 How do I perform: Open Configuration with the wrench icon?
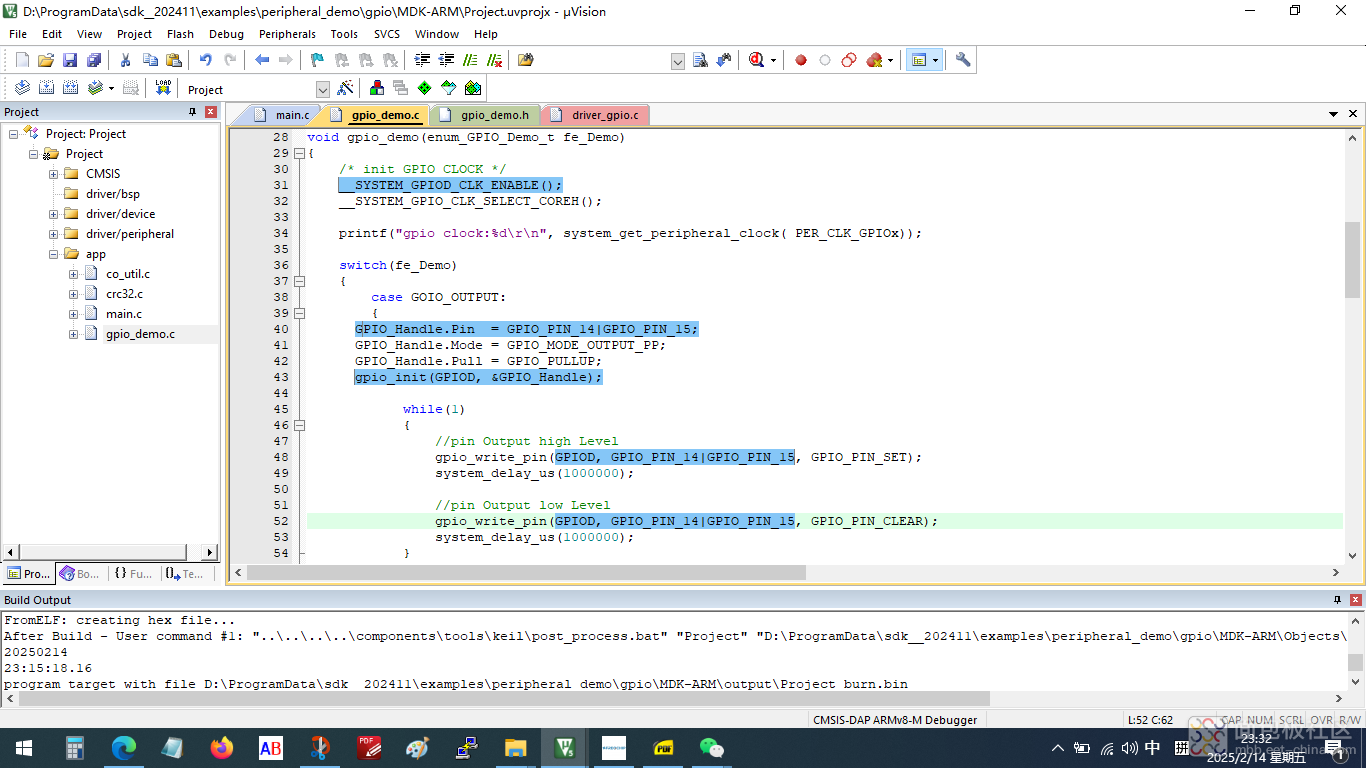tap(963, 60)
